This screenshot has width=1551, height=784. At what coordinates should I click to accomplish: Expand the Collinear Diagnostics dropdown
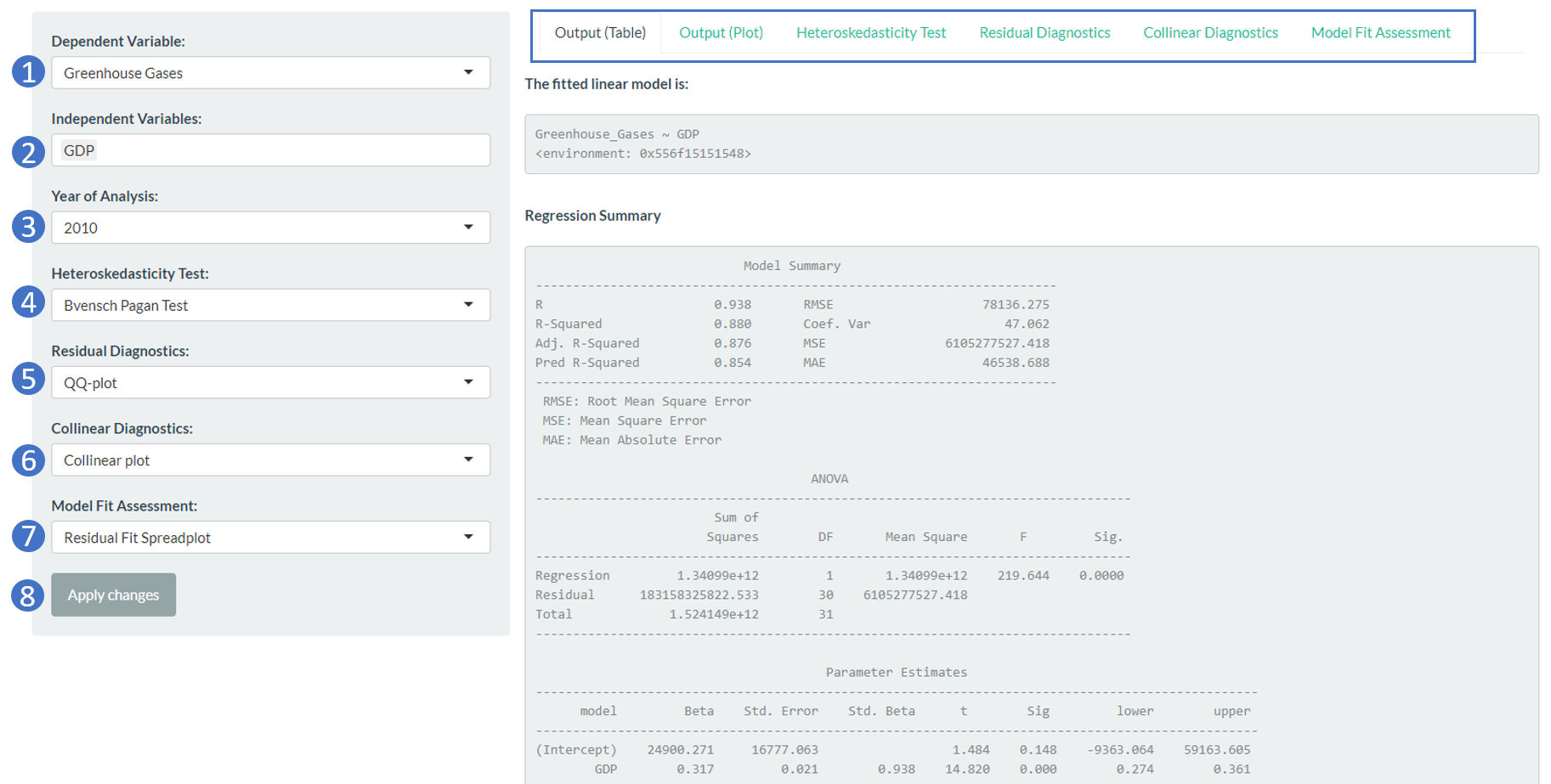[270, 460]
